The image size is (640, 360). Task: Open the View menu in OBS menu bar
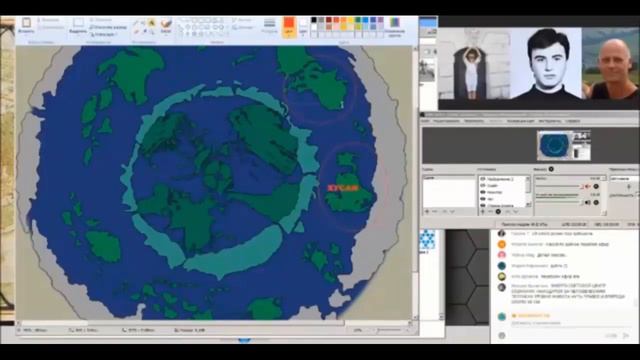(473, 121)
